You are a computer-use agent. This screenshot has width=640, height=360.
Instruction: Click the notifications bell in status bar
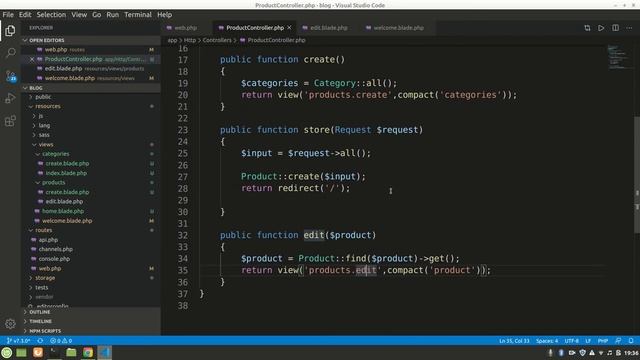[x=631, y=340]
